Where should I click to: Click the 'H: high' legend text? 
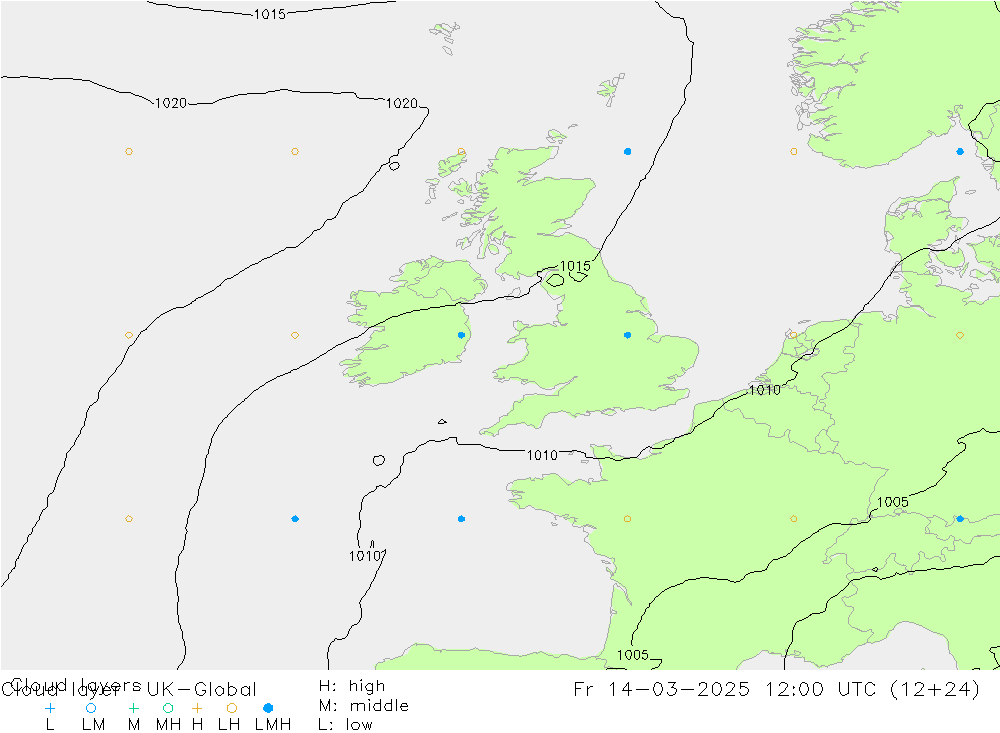pos(351,686)
